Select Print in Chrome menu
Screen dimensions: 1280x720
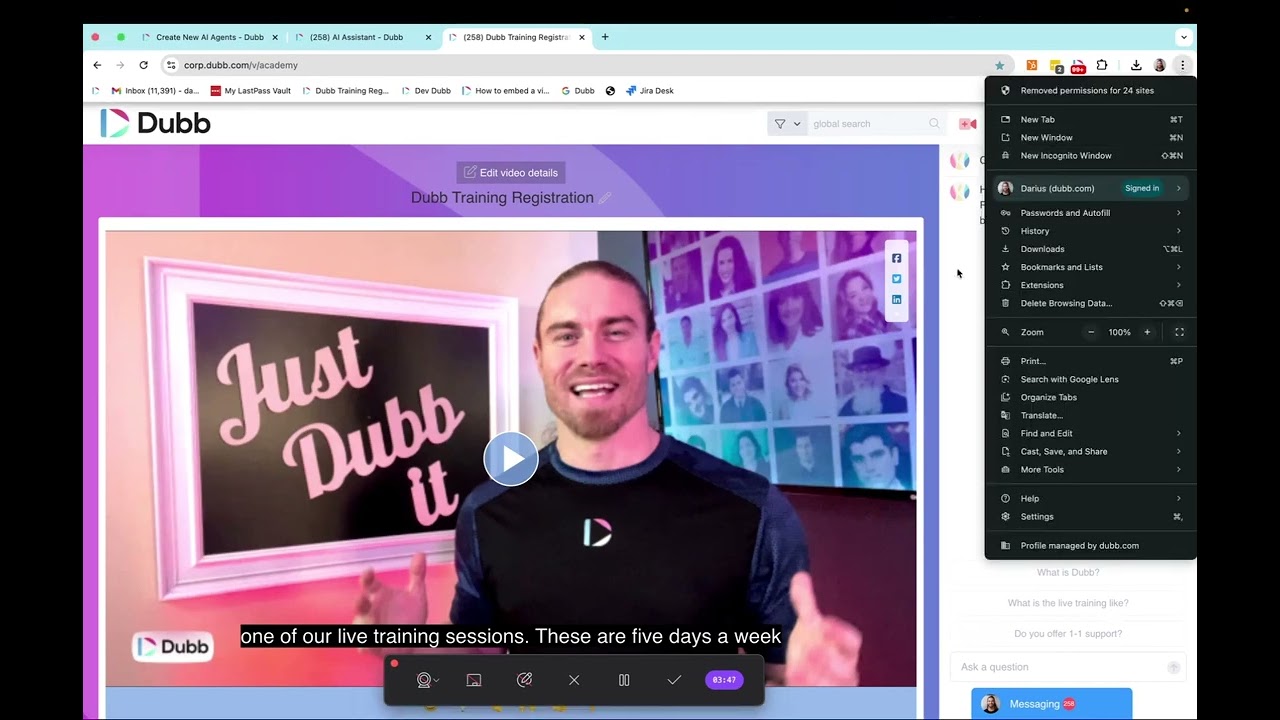1091,361
